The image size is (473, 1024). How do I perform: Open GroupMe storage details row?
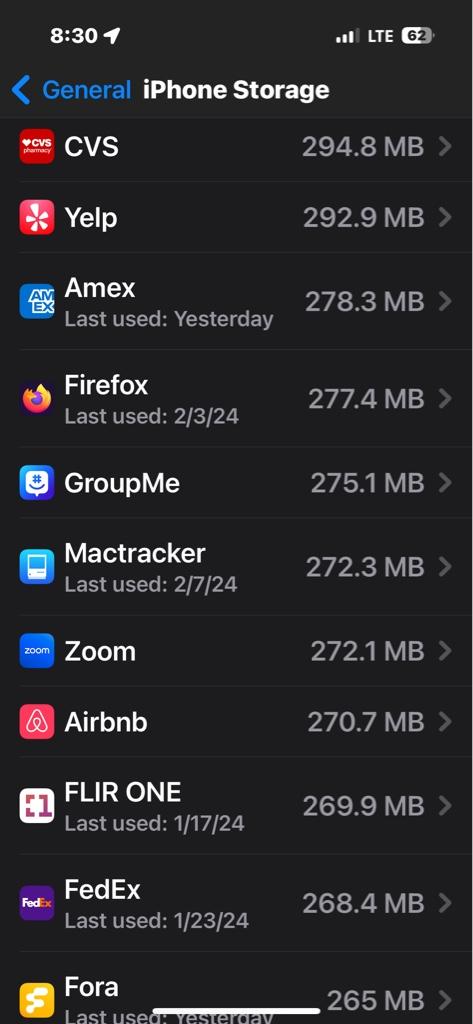[236, 483]
